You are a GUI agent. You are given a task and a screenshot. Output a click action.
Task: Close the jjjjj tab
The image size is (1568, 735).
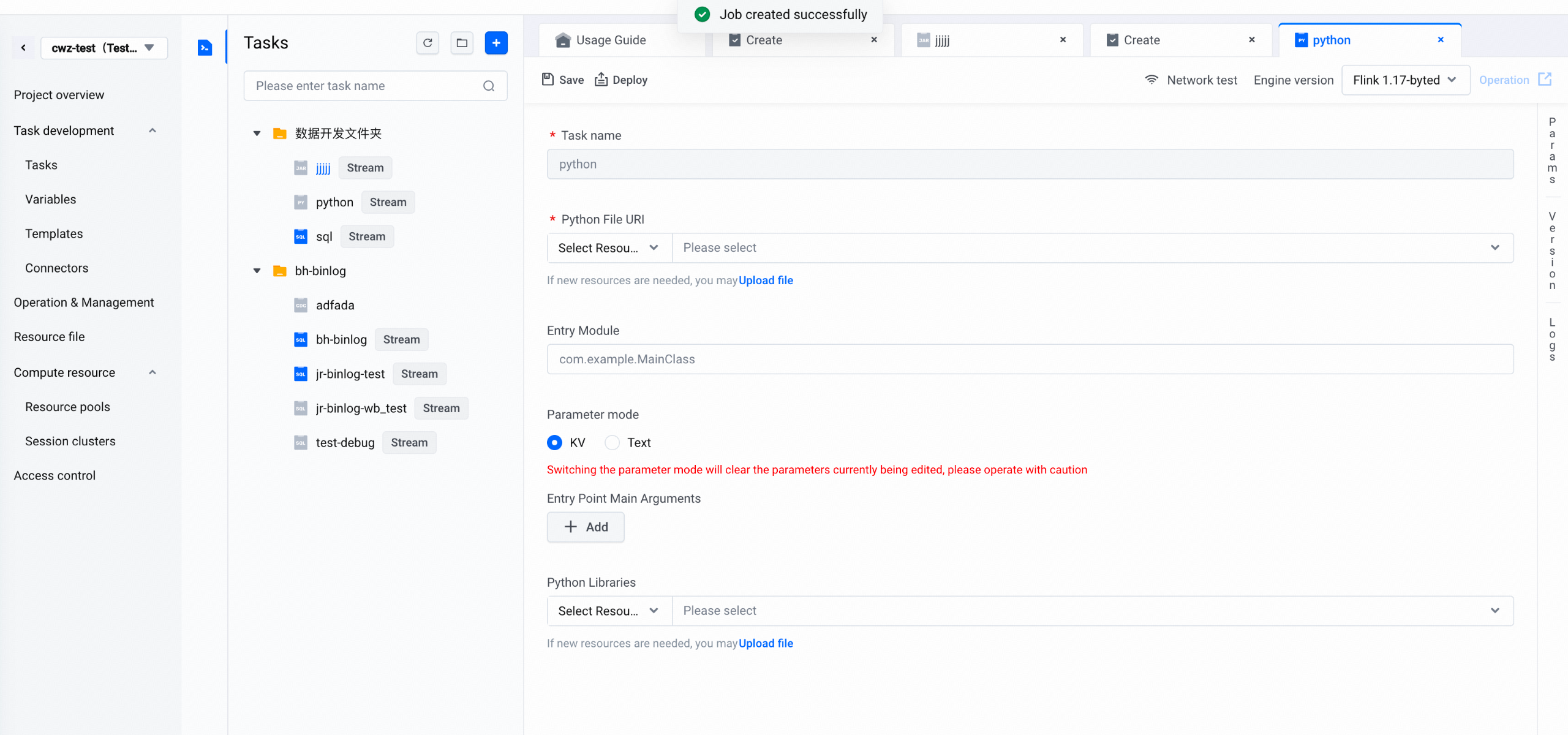(x=1063, y=40)
